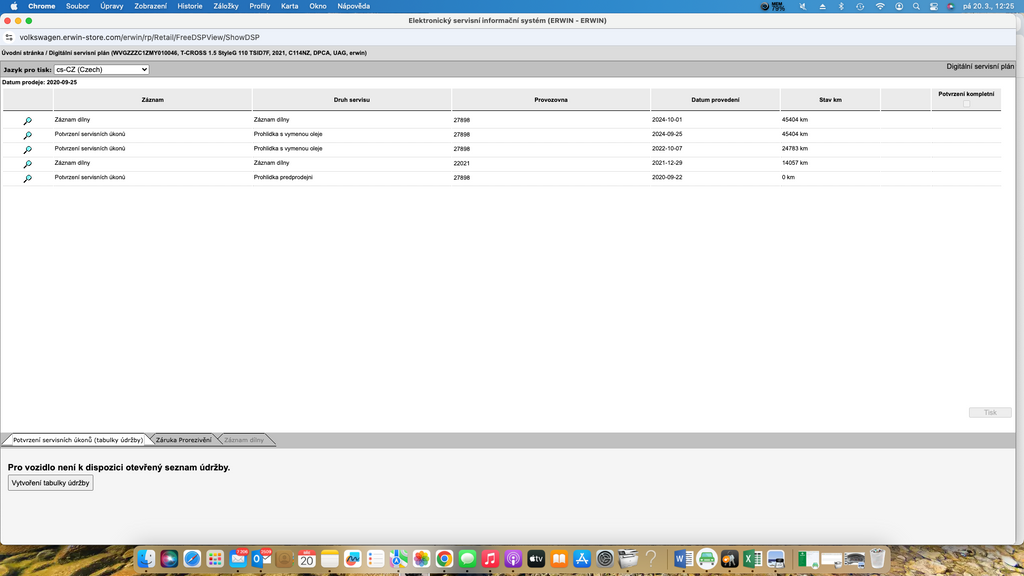Viewport: 1024px width, 576px height.
Task: Launch Safari from the Dock
Action: [x=191, y=558]
